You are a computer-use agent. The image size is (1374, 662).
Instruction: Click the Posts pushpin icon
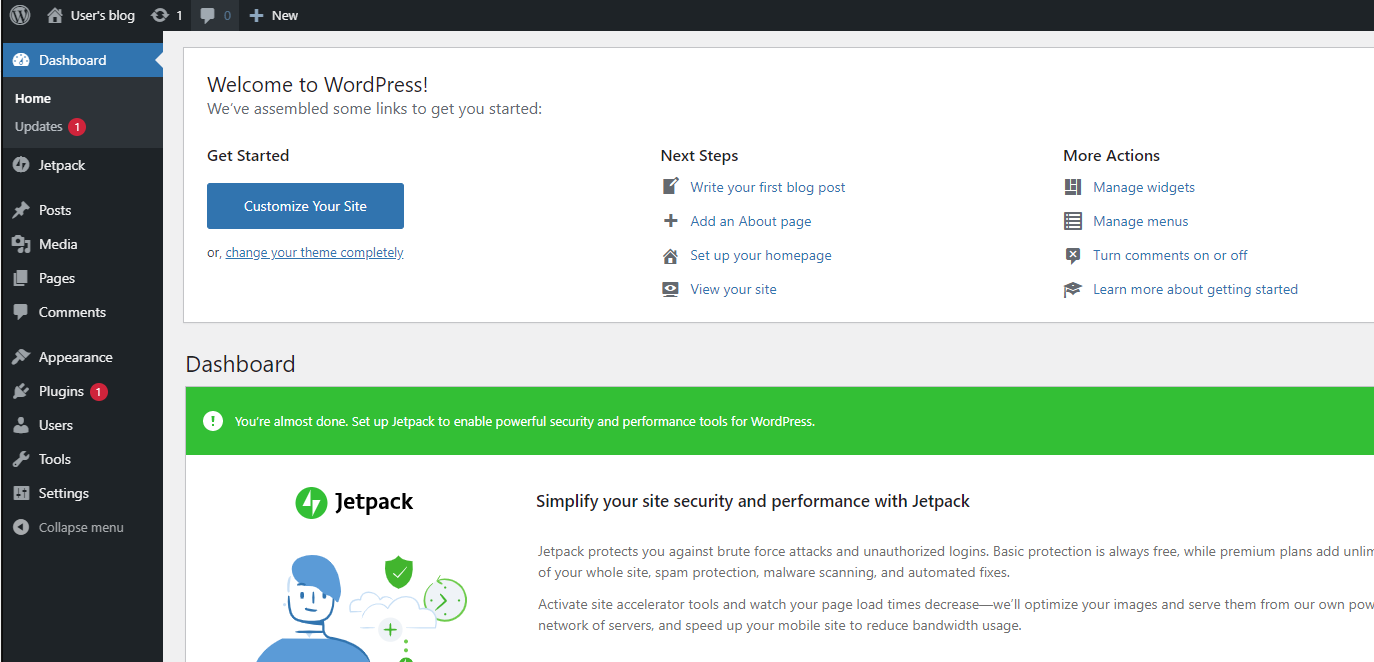(x=21, y=210)
